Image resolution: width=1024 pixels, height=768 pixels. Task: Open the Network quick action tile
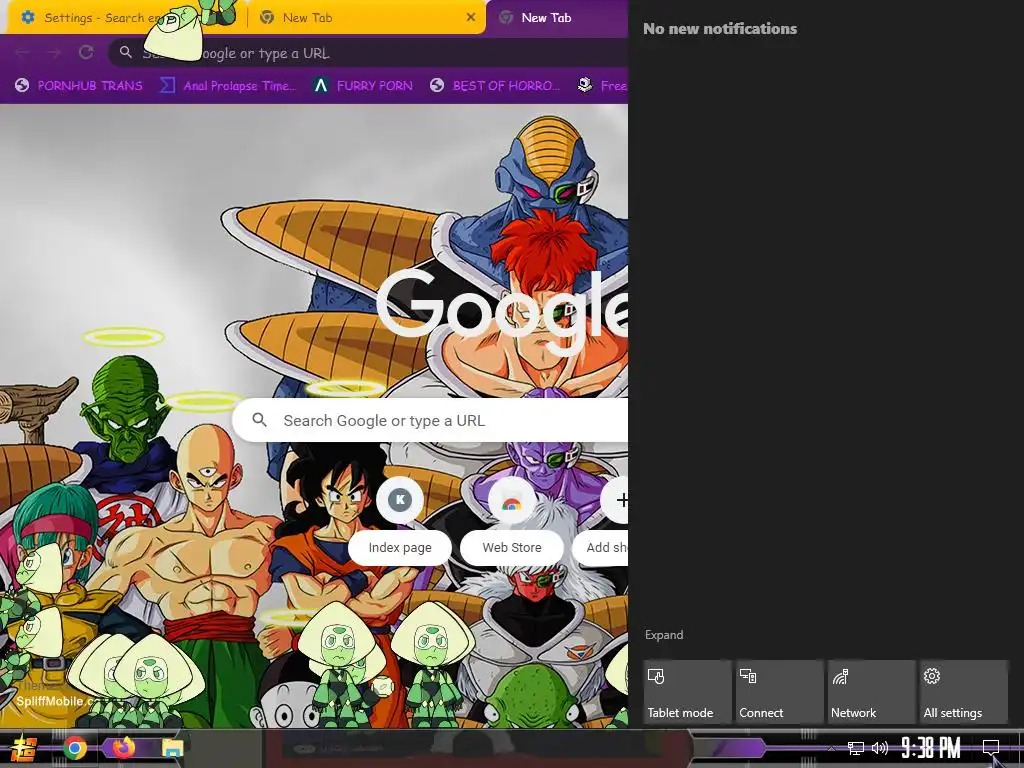coord(871,692)
